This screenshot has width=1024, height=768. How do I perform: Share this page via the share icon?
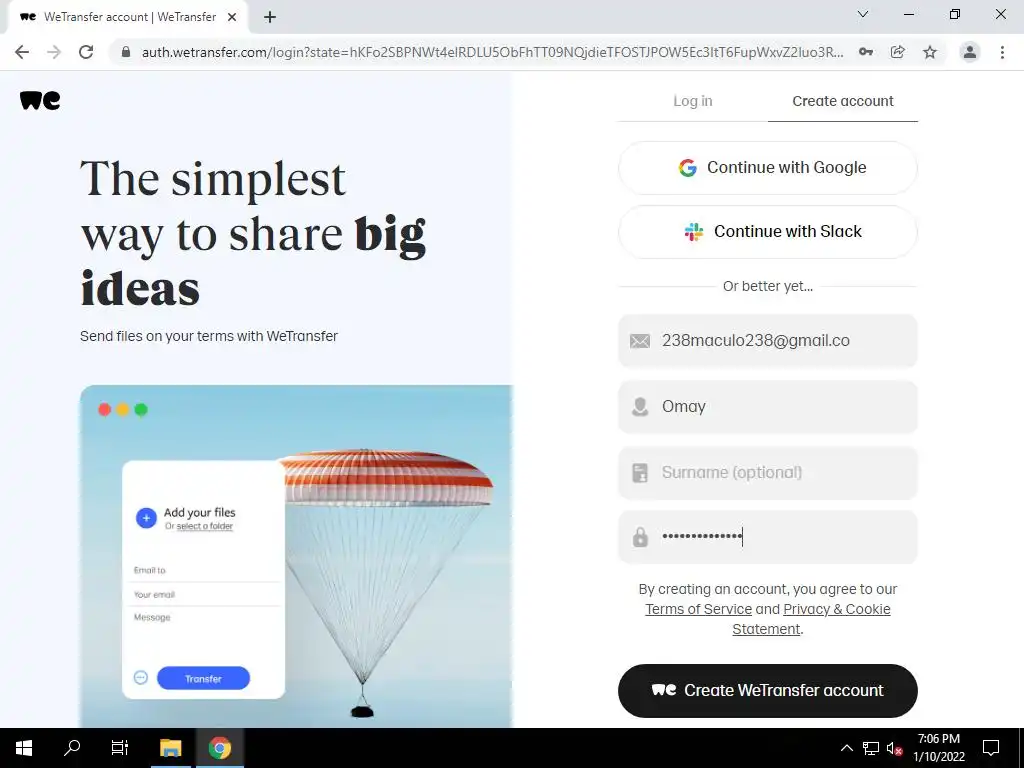(897, 52)
